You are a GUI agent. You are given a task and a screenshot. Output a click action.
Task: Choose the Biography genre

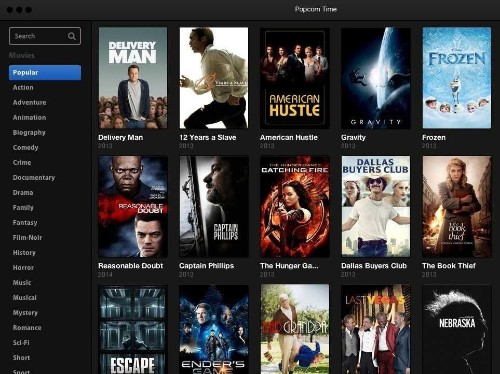pos(29,133)
